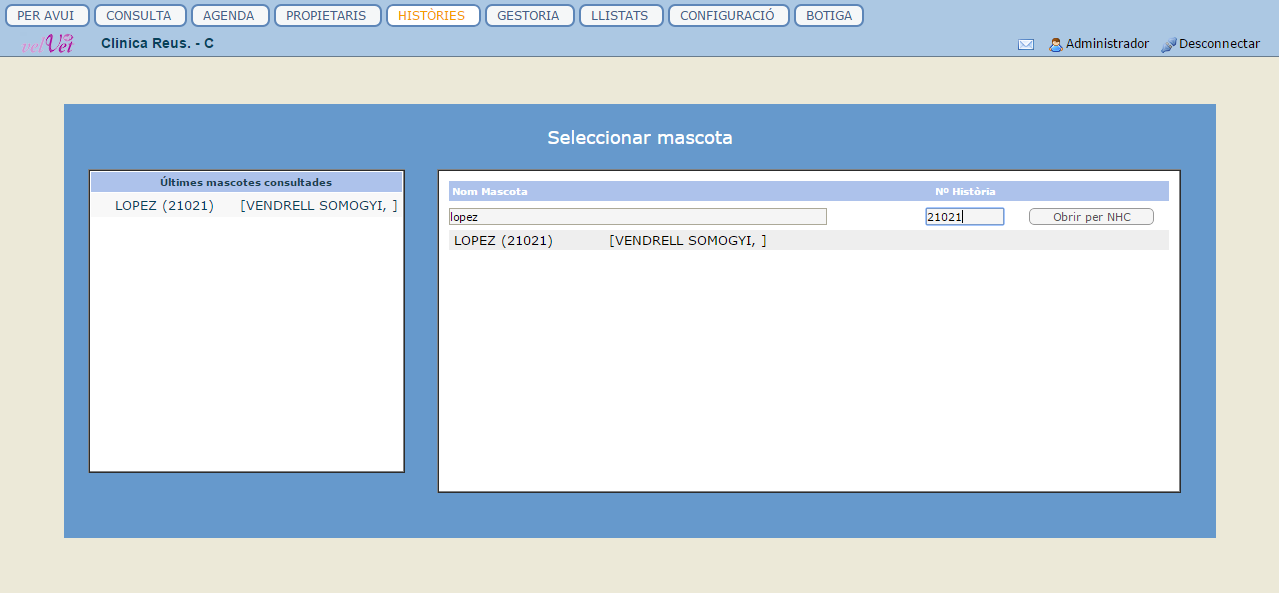Open the AGENDA section

(x=229, y=16)
